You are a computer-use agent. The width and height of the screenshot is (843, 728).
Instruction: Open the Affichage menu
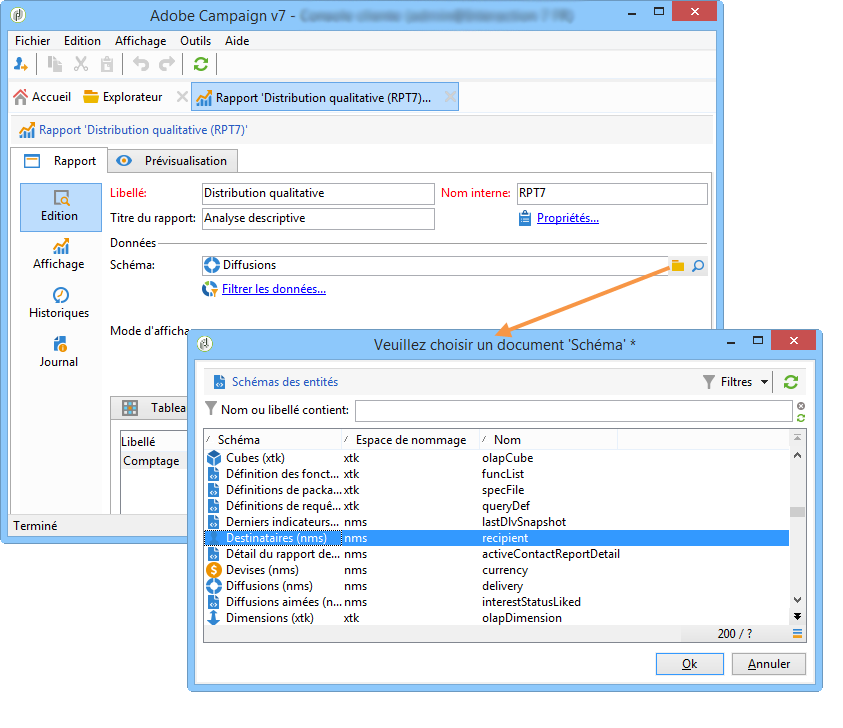click(x=140, y=41)
